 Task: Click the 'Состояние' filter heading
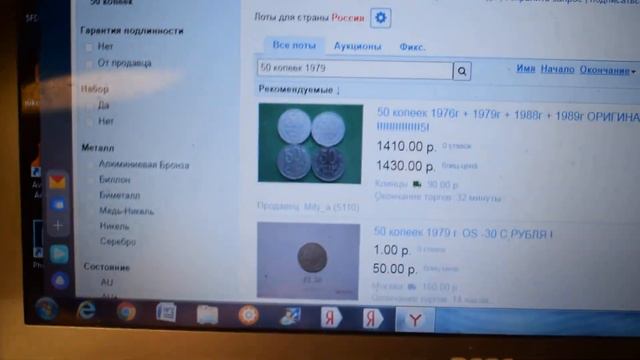pyautogui.click(x=107, y=267)
